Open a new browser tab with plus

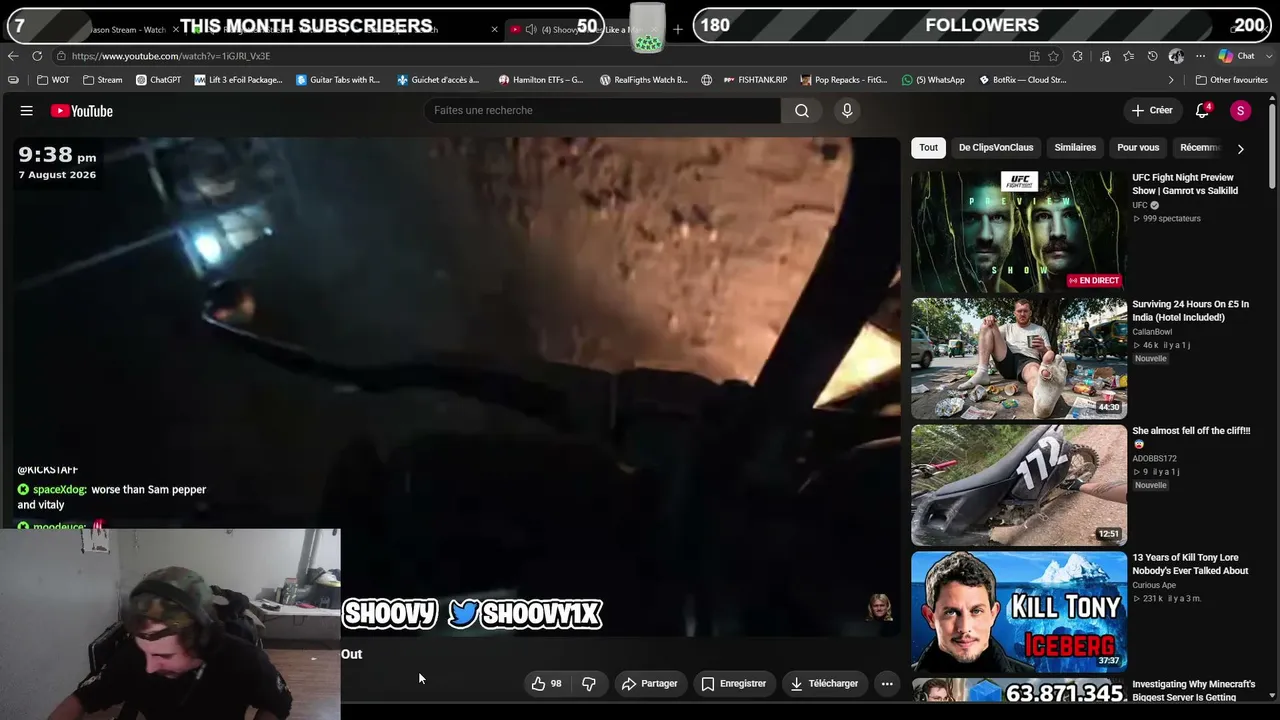(x=678, y=29)
